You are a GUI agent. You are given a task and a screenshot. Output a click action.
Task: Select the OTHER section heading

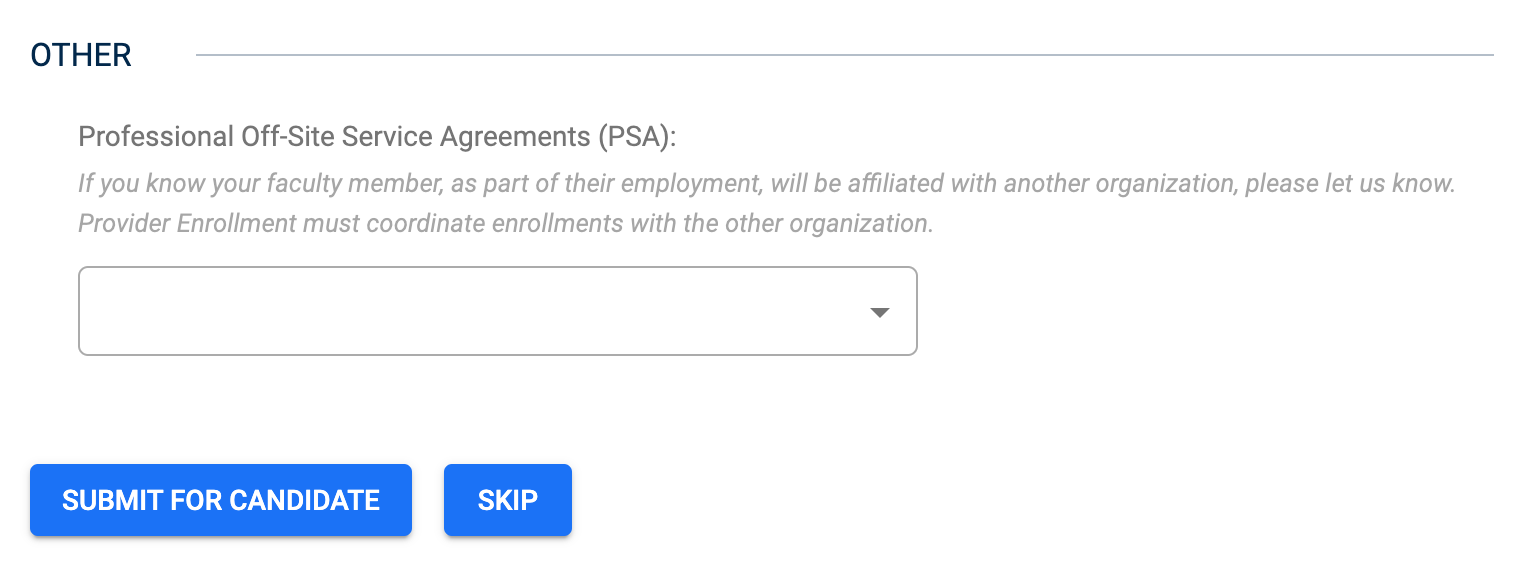(x=81, y=55)
